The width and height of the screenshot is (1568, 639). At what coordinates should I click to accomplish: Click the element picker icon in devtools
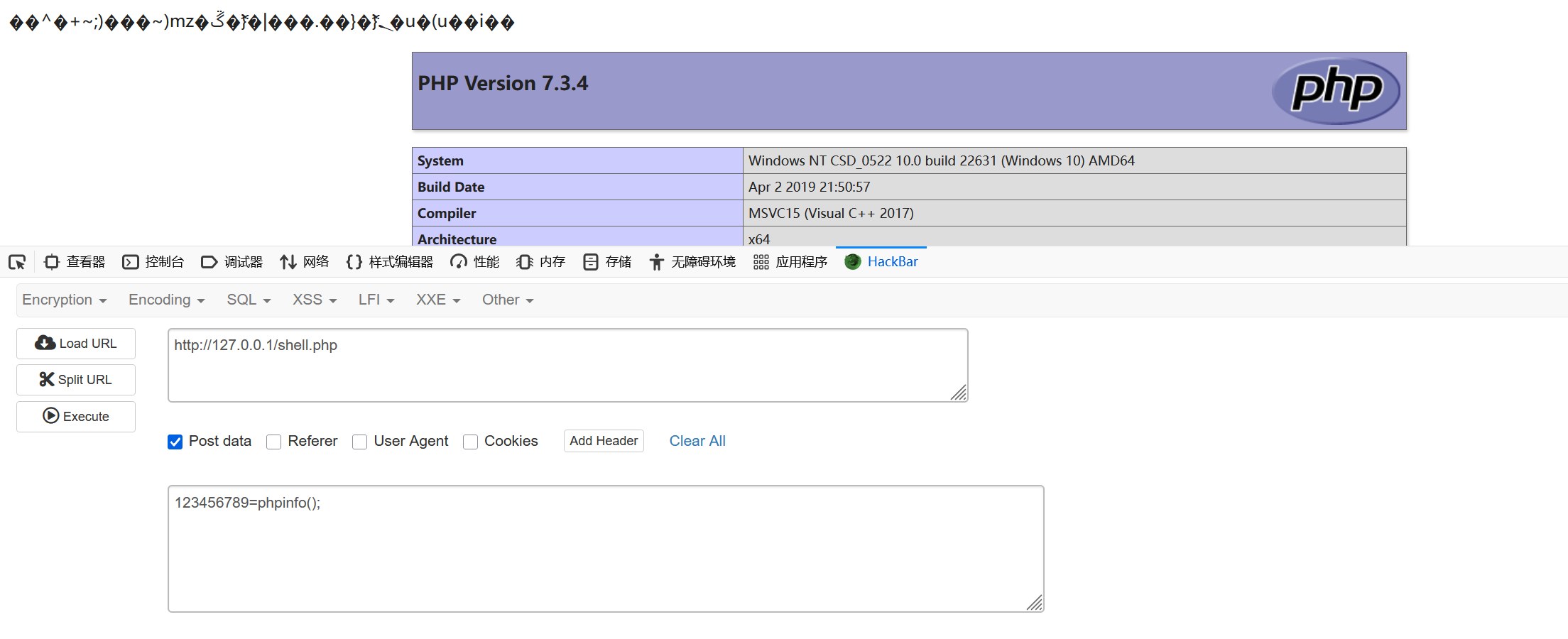coord(17,262)
